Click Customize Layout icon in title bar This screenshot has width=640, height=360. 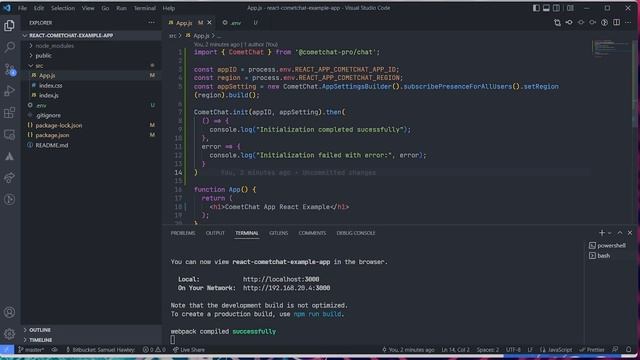570,8
